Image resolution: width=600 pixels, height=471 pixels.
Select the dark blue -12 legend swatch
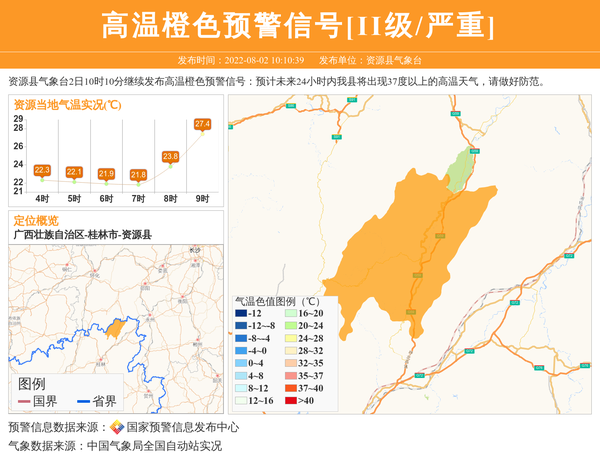click(x=241, y=313)
